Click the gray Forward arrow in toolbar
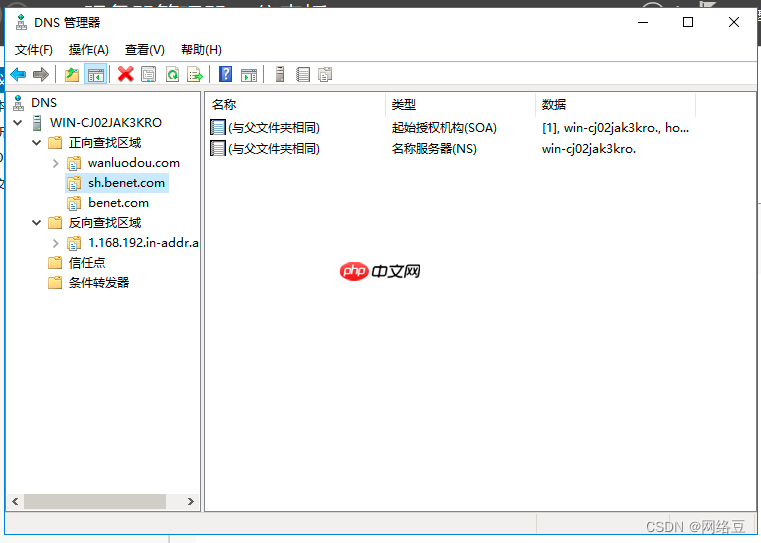This screenshot has height=543, width=761. 41,74
